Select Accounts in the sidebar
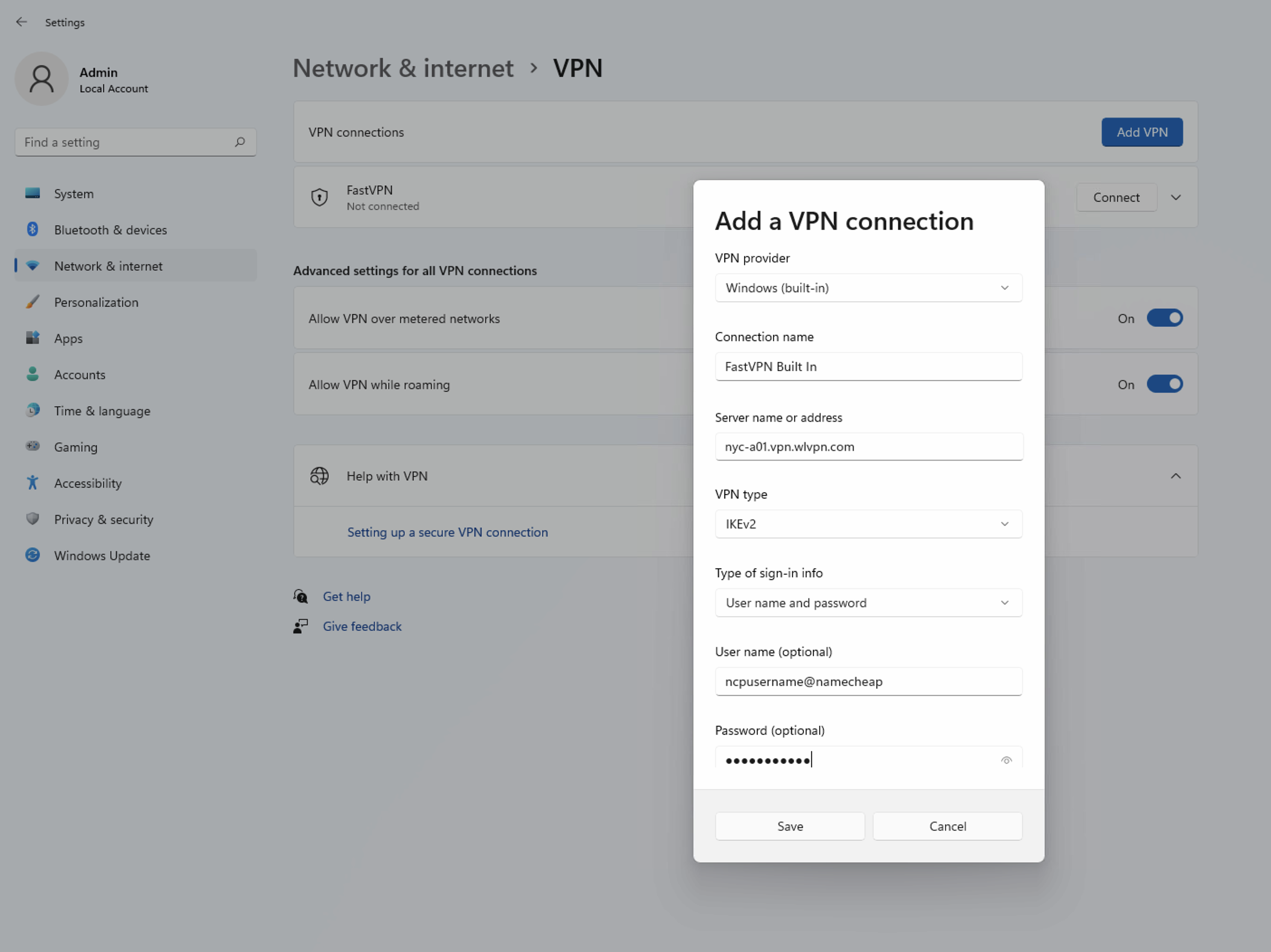Viewport: 1271px width, 952px height. [x=136, y=375]
